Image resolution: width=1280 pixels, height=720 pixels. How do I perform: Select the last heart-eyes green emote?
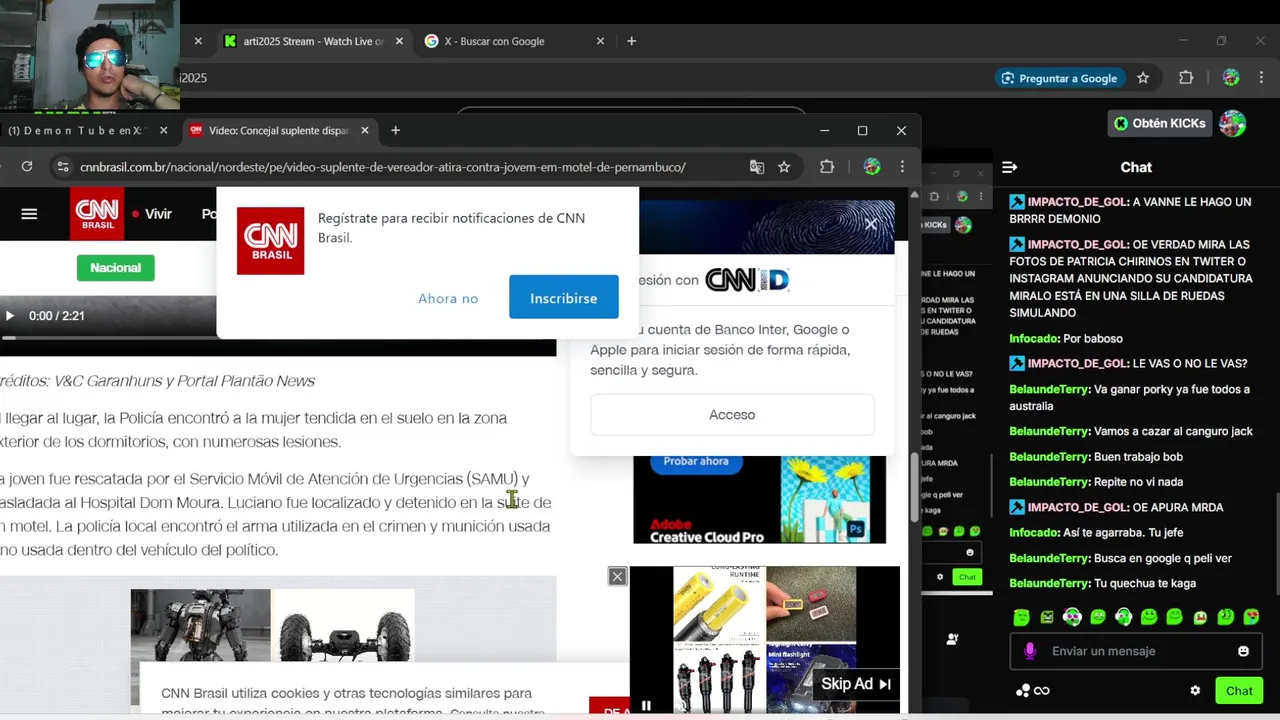click(x=1251, y=617)
